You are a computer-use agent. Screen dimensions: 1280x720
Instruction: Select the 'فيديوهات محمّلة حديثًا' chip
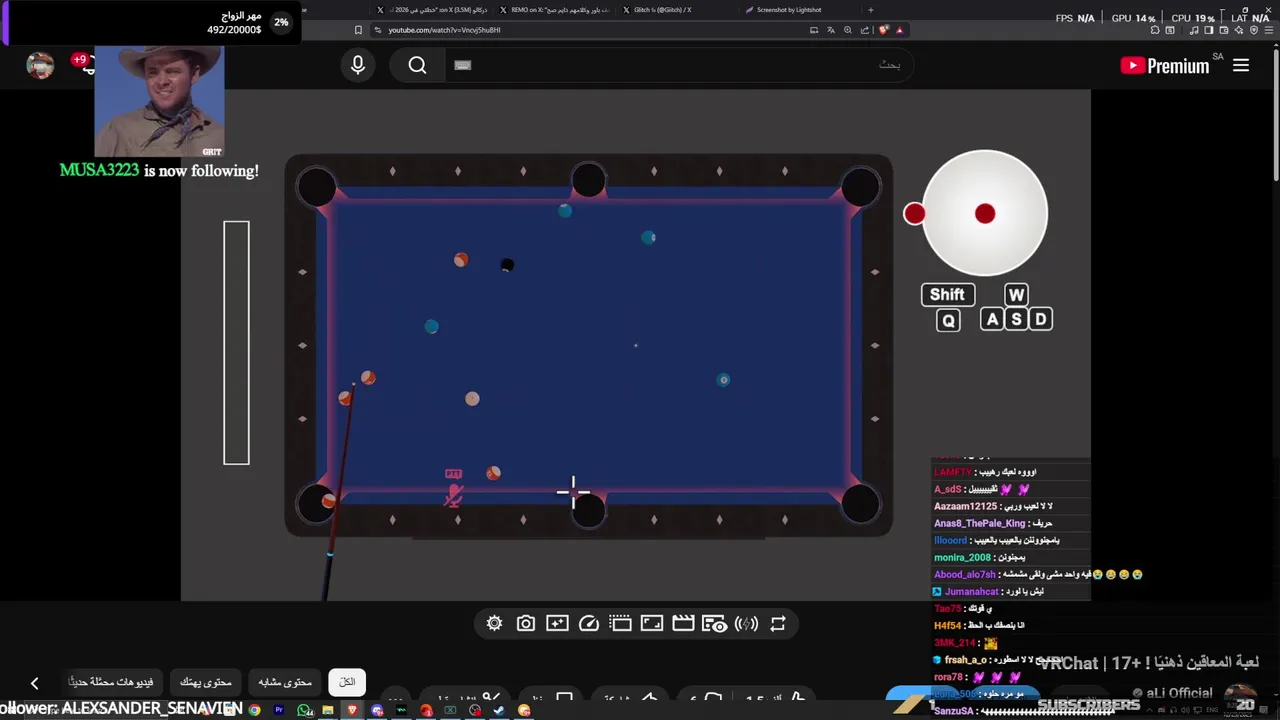pos(111,682)
